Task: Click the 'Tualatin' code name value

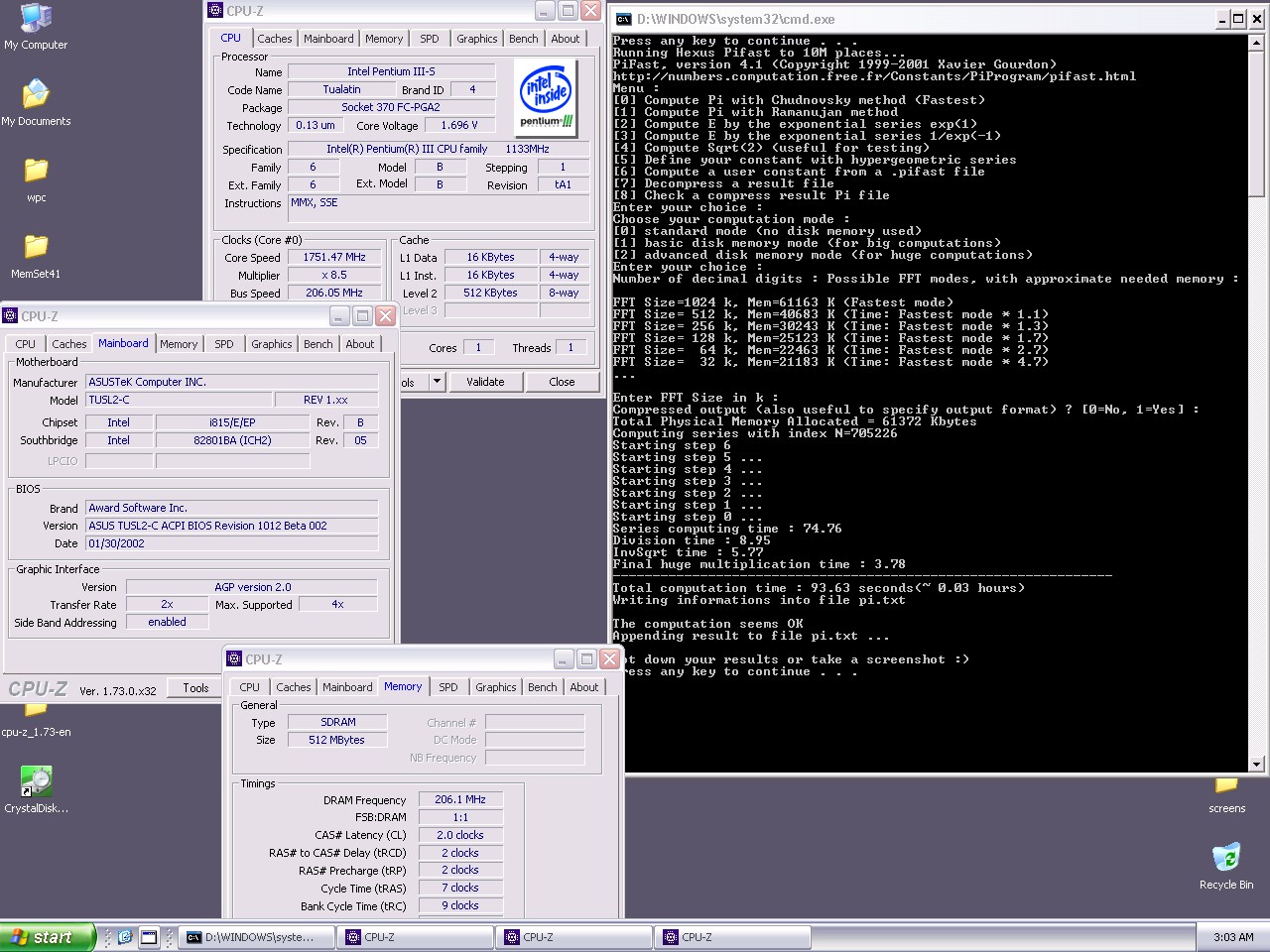Action: pyautogui.click(x=341, y=89)
